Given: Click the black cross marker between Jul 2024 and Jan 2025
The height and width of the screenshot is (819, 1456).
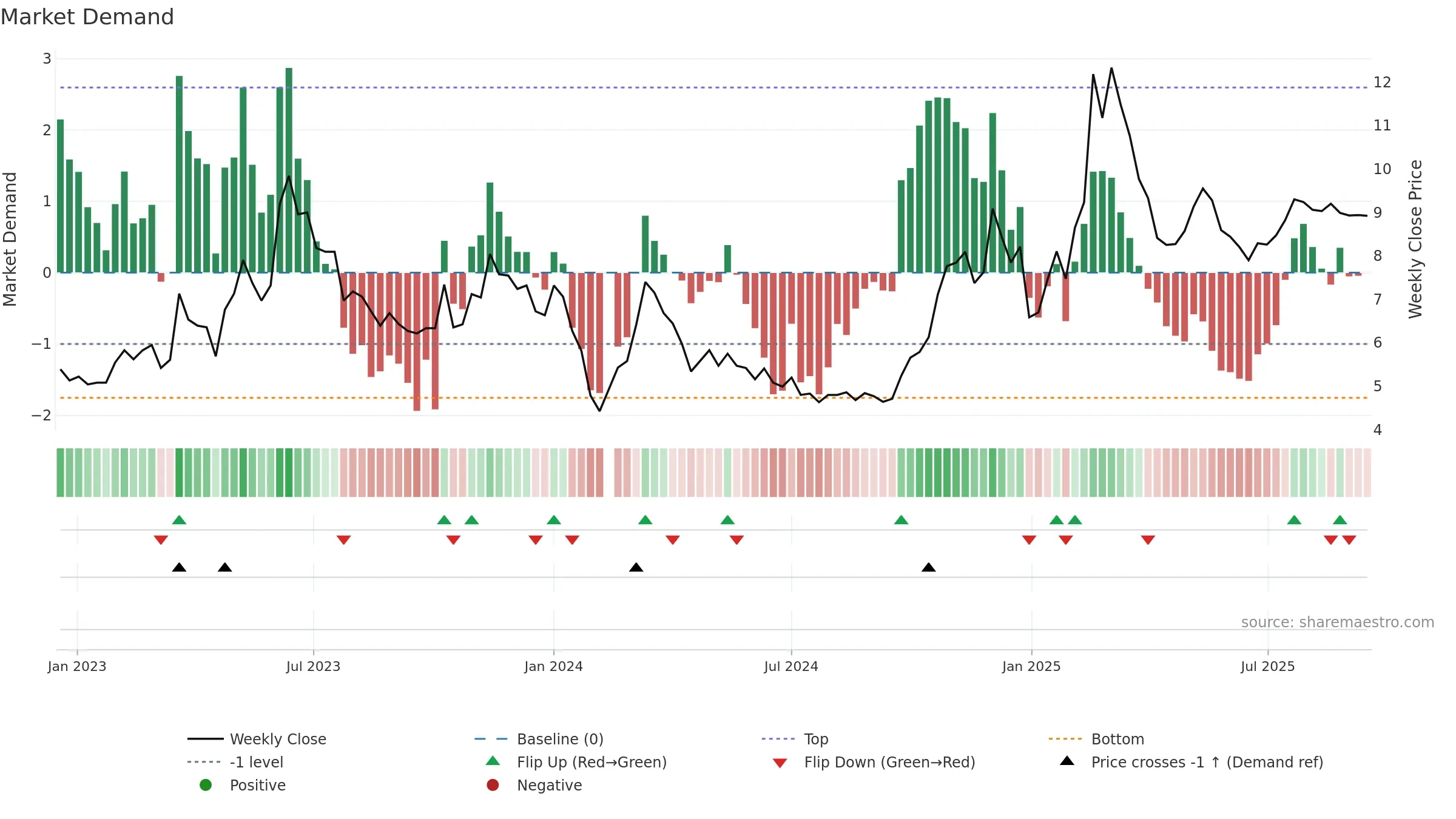Looking at the screenshot, I should pyautogui.click(x=928, y=567).
